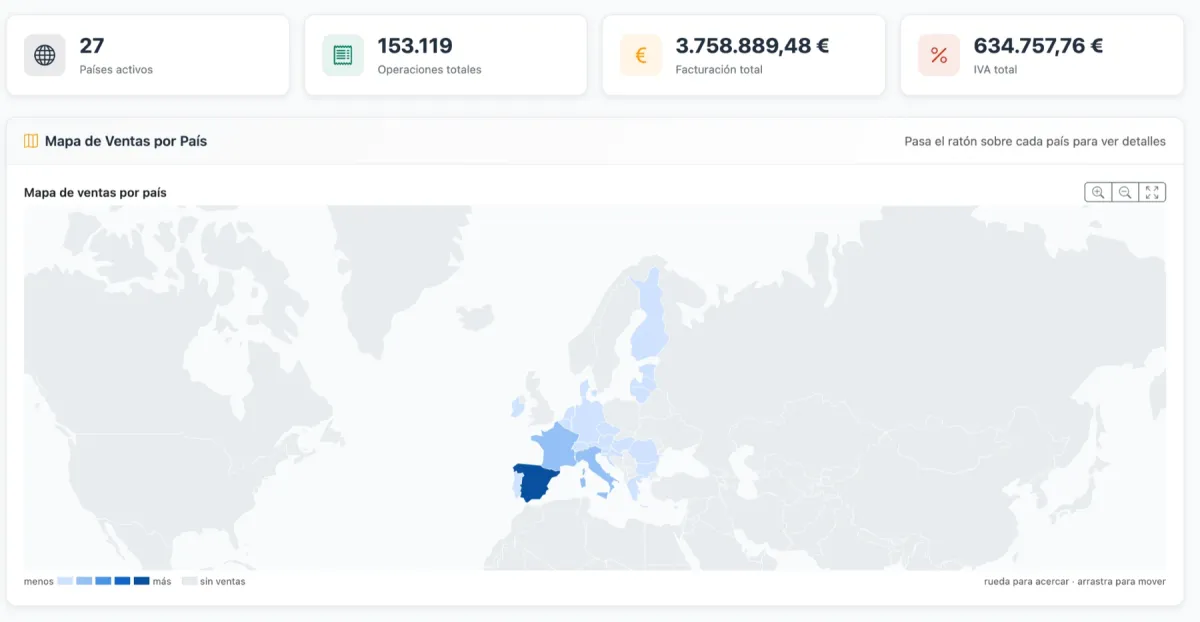Image resolution: width=1200 pixels, height=622 pixels.
Task: Click the lightest blue legend swatch
Action: point(65,581)
